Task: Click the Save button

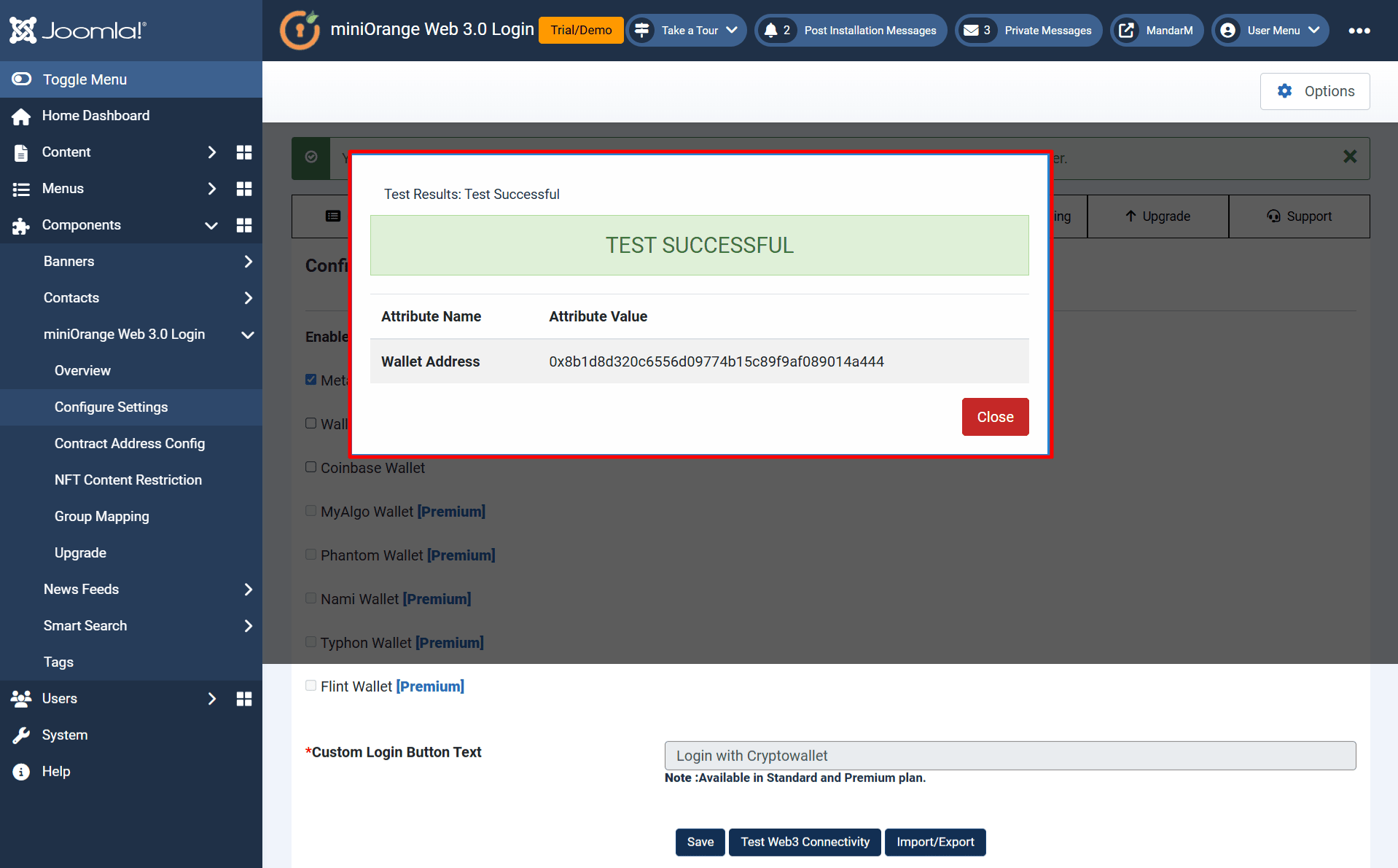Action: pyautogui.click(x=700, y=842)
